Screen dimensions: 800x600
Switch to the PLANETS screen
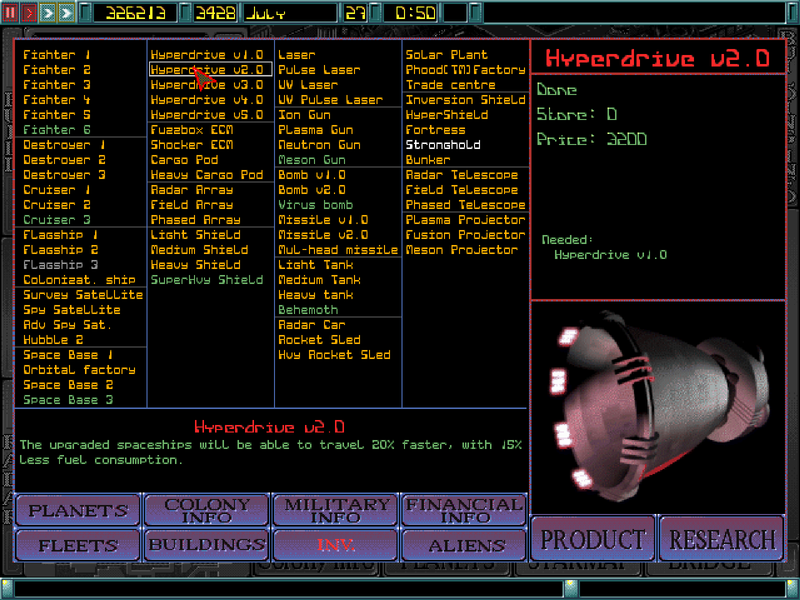(x=76, y=510)
